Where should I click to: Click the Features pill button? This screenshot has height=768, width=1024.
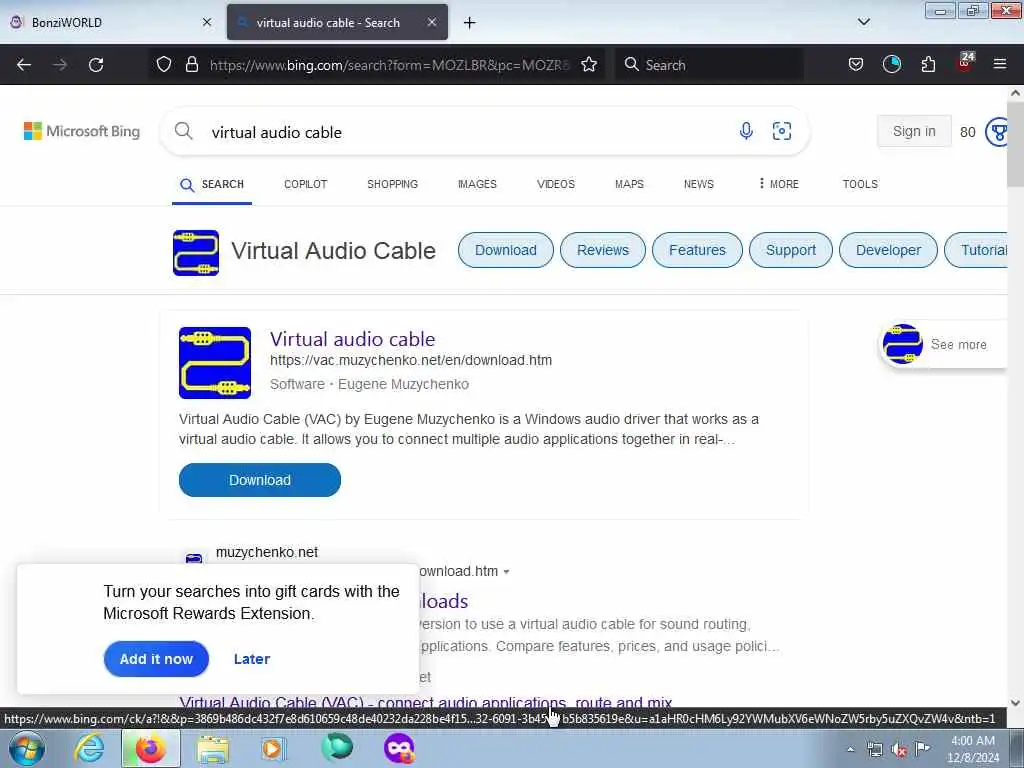coord(697,250)
